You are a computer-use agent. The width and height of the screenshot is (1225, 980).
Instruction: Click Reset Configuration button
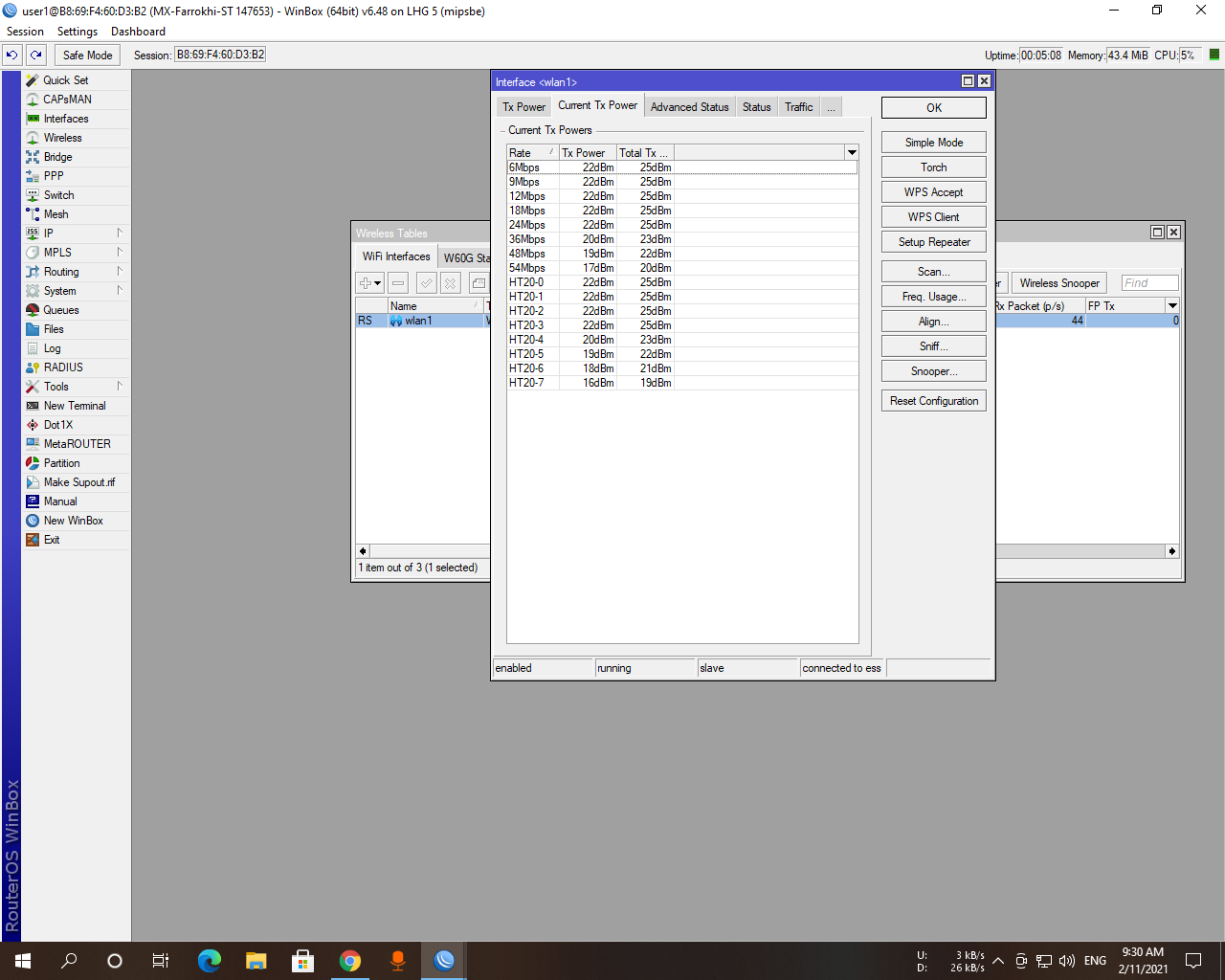[x=934, y=401]
